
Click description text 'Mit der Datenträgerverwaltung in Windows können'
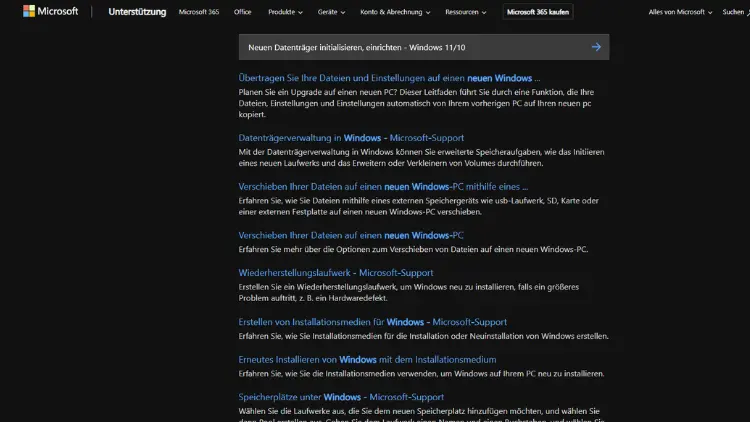pos(421,157)
